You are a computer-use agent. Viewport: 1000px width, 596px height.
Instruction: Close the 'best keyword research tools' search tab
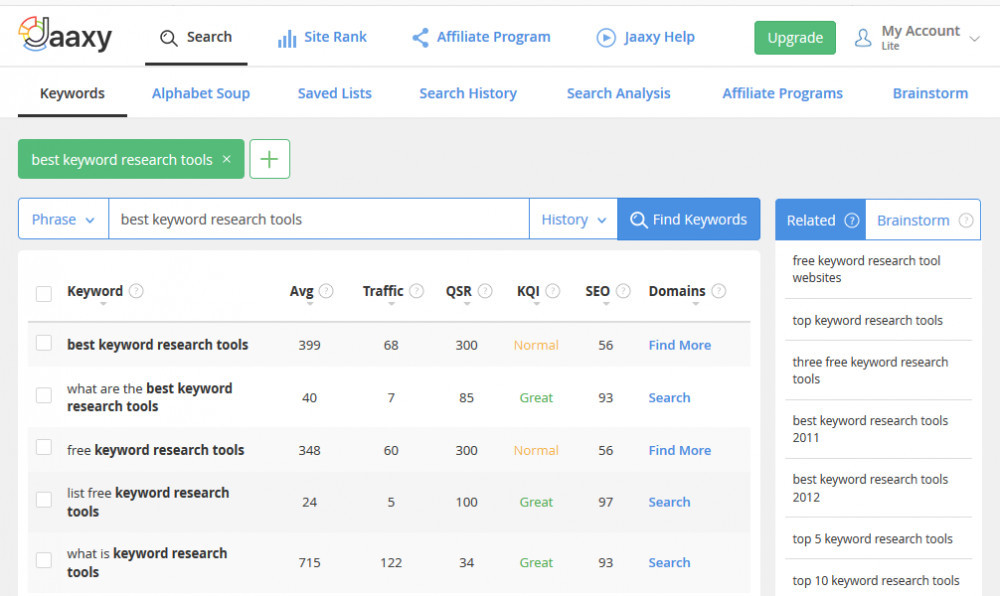coord(226,159)
